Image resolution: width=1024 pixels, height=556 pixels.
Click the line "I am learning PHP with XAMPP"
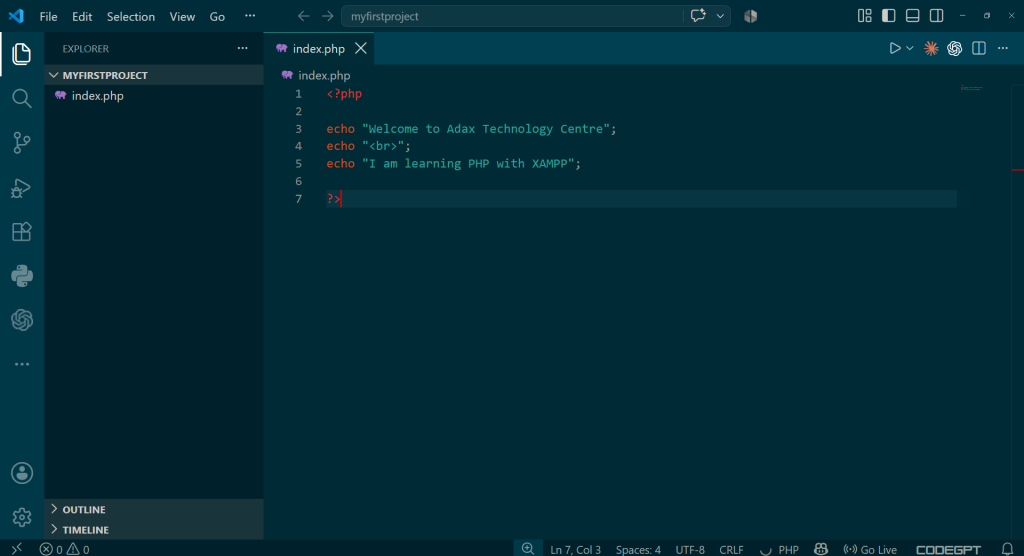click(x=453, y=163)
